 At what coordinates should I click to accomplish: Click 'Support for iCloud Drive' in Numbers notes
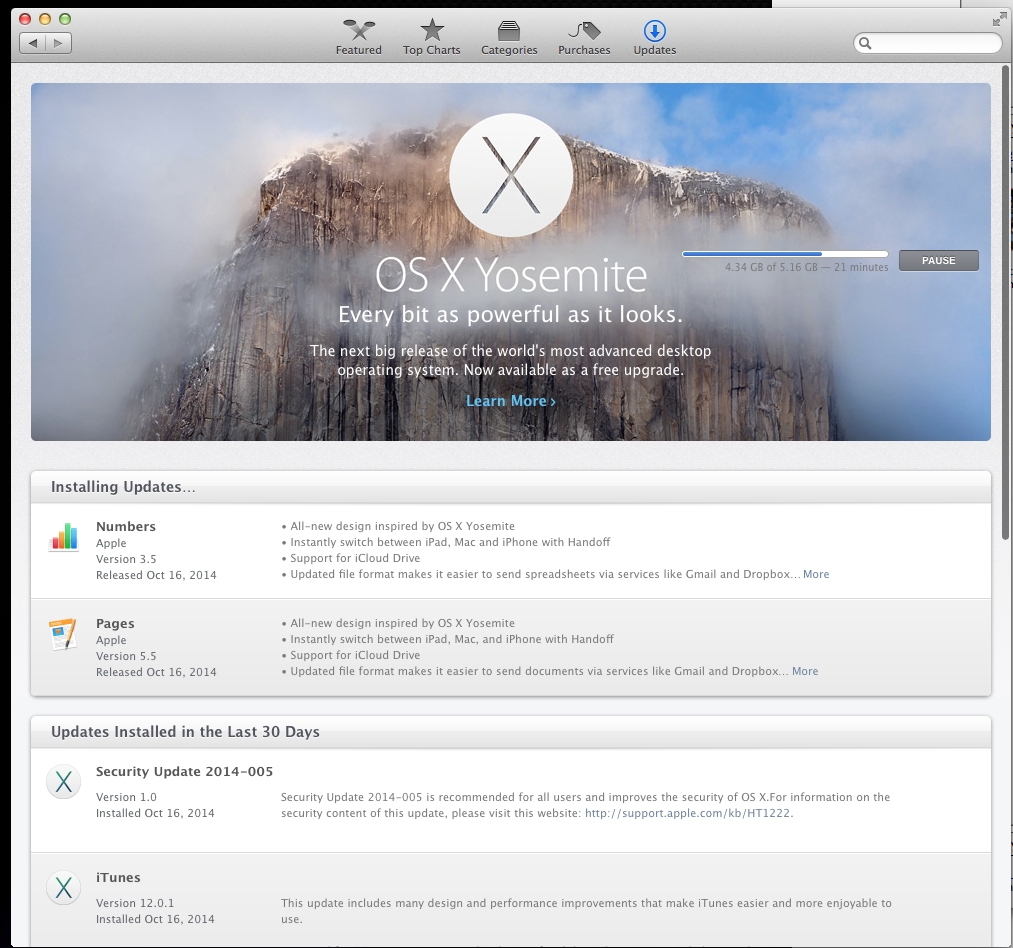355,558
